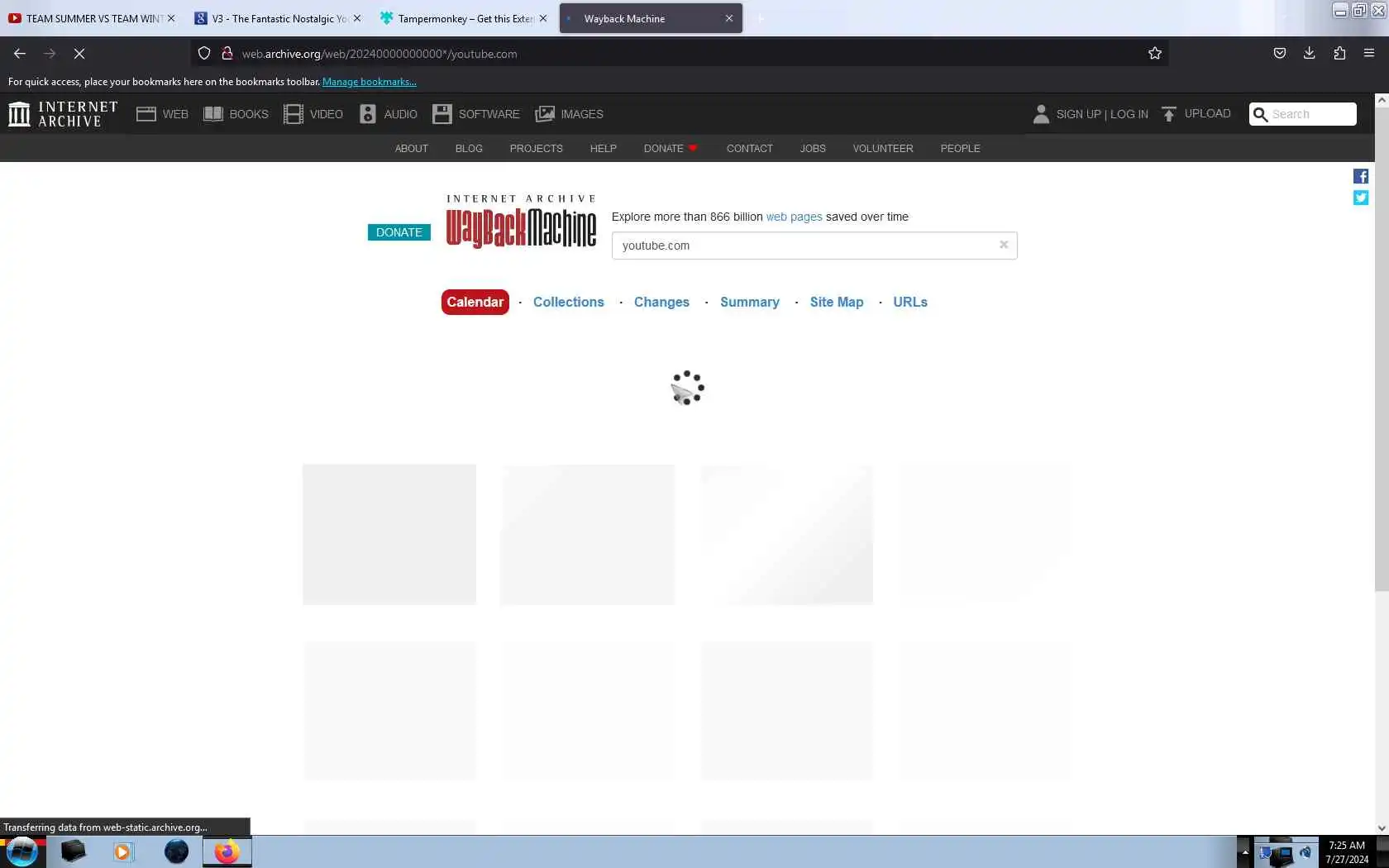Click the taskbar clock showing 7:25 AM
1389x868 pixels.
[x=1347, y=852]
